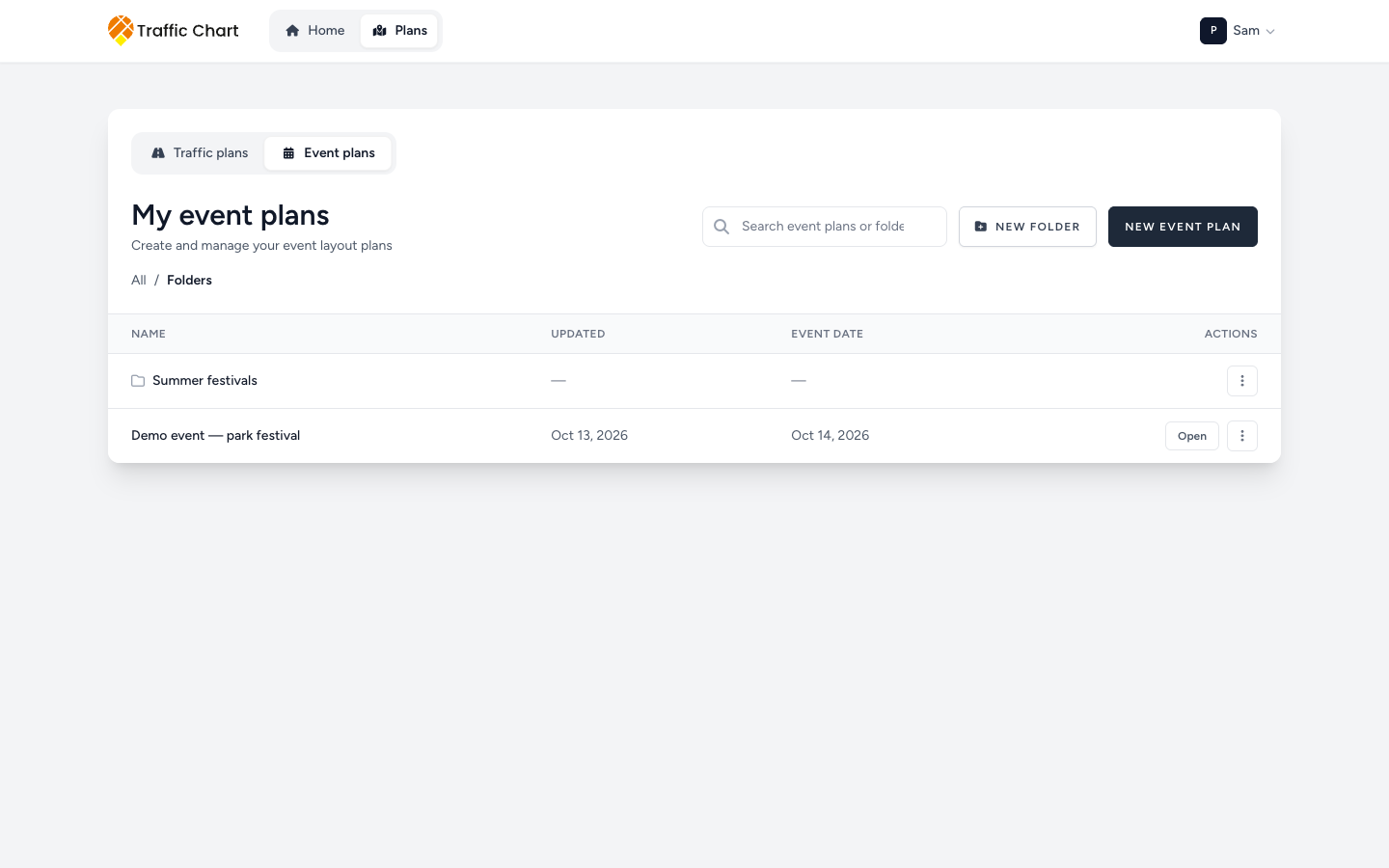Click the Folders breadcrumb
This screenshot has width=1389, height=868.
coord(189,281)
